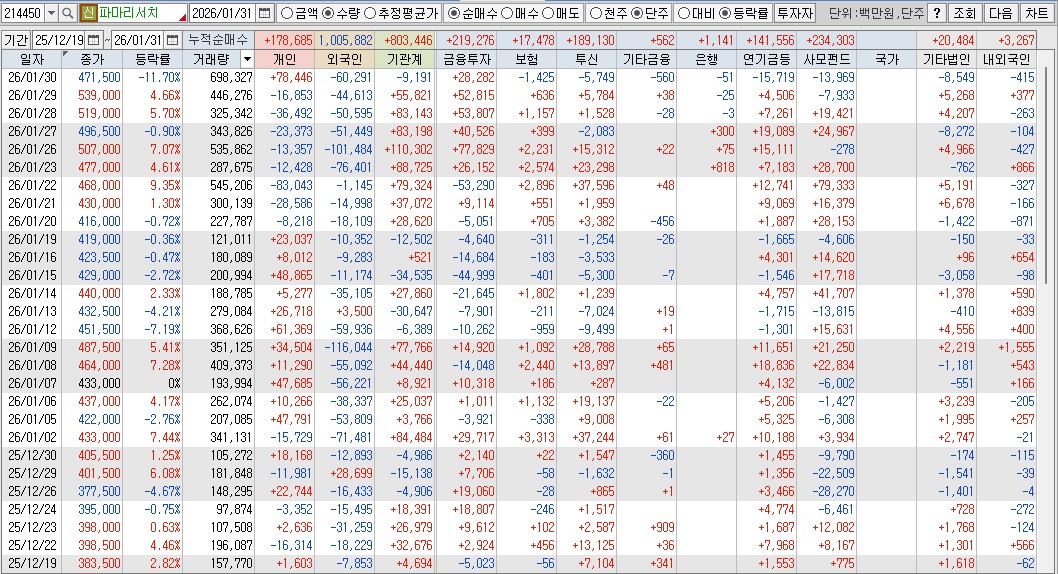Click the 외국인 column header
Viewport: 1058px width, 574px height.
point(345,59)
